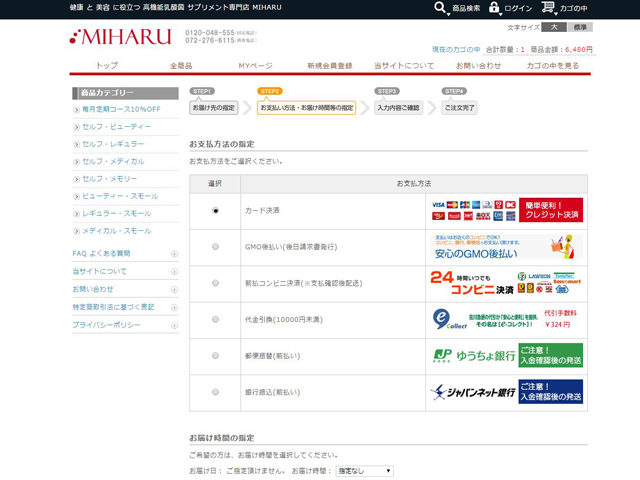Open the ビューティー・スモール category link
The height and width of the screenshot is (480, 640).
120,196
